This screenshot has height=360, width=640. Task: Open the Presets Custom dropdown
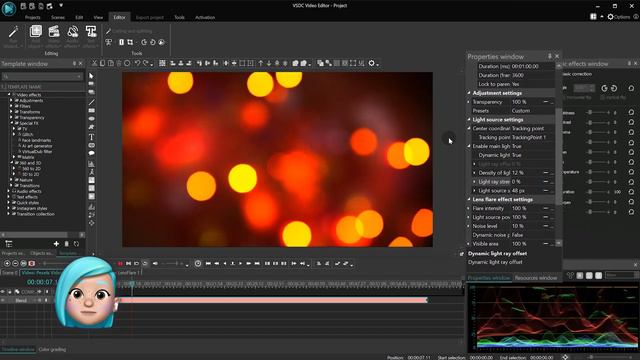click(533, 111)
